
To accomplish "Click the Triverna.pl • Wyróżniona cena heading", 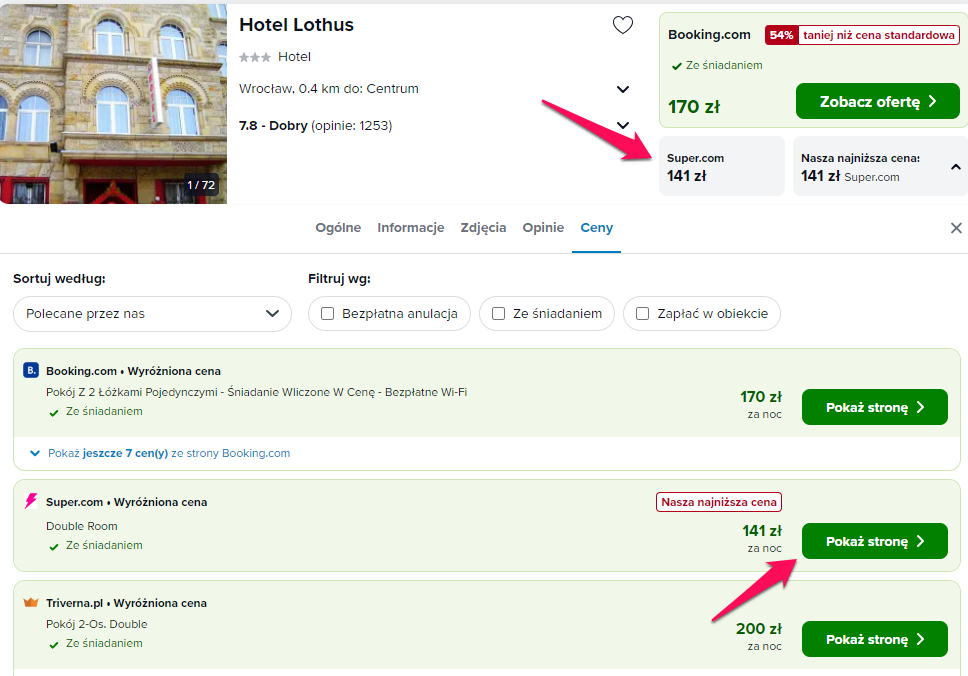I will tap(126, 603).
